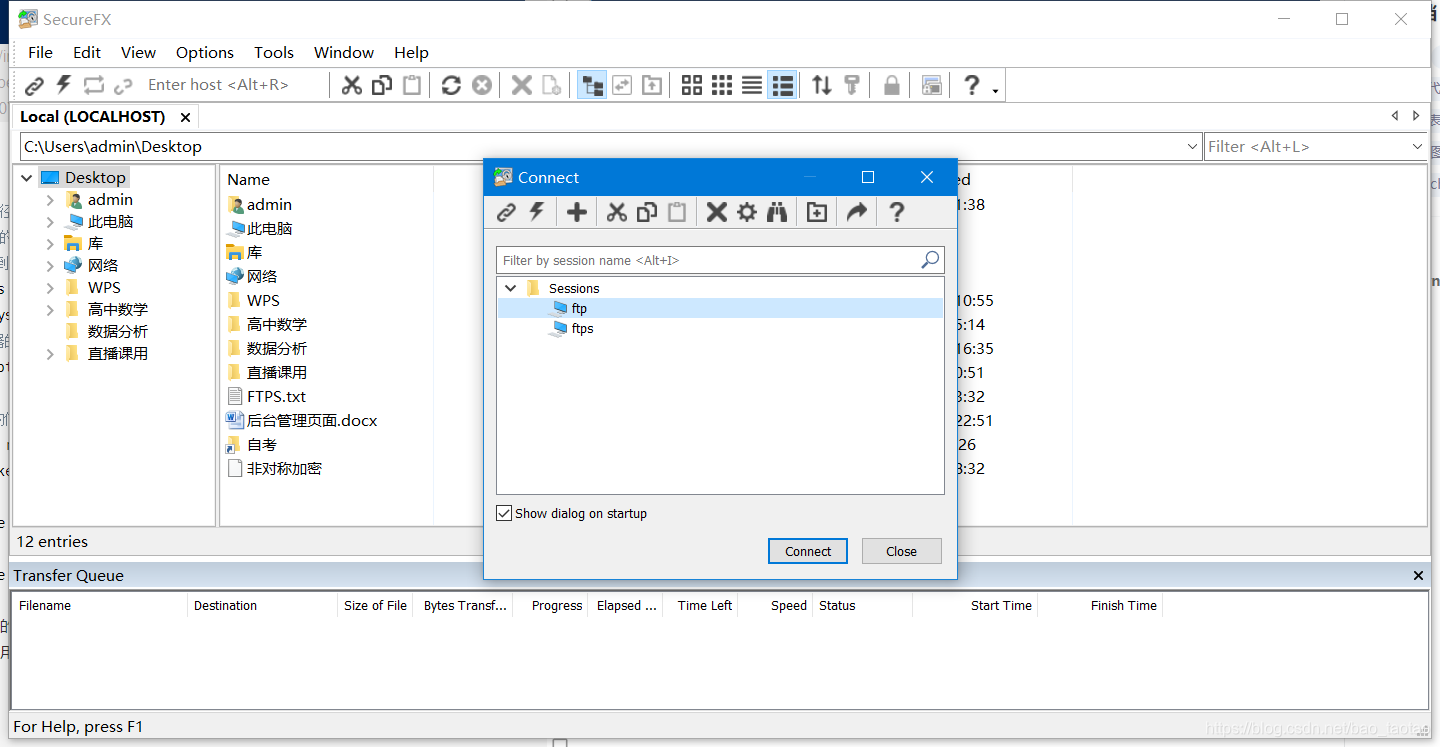Select 非对称加密 file in list
Screen dimensions: 1440x747
[x=284, y=468]
